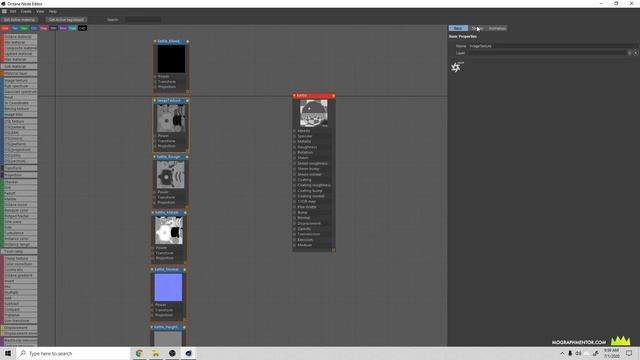Click the Medium input pin

pyautogui.click(x=294, y=245)
